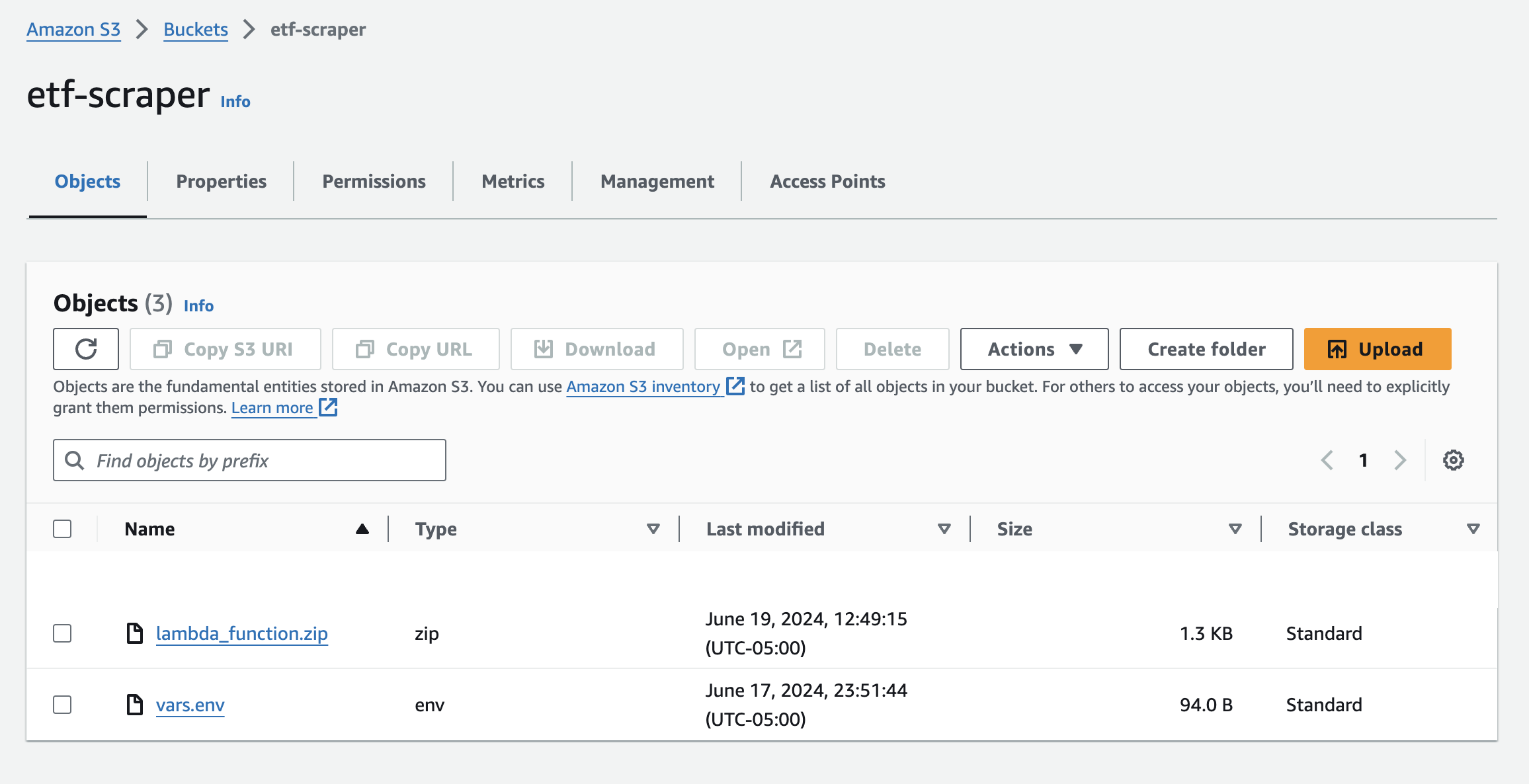Click June 19, 2024 modified date cell
The image size is (1529, 784).
[x=806, y=633]
